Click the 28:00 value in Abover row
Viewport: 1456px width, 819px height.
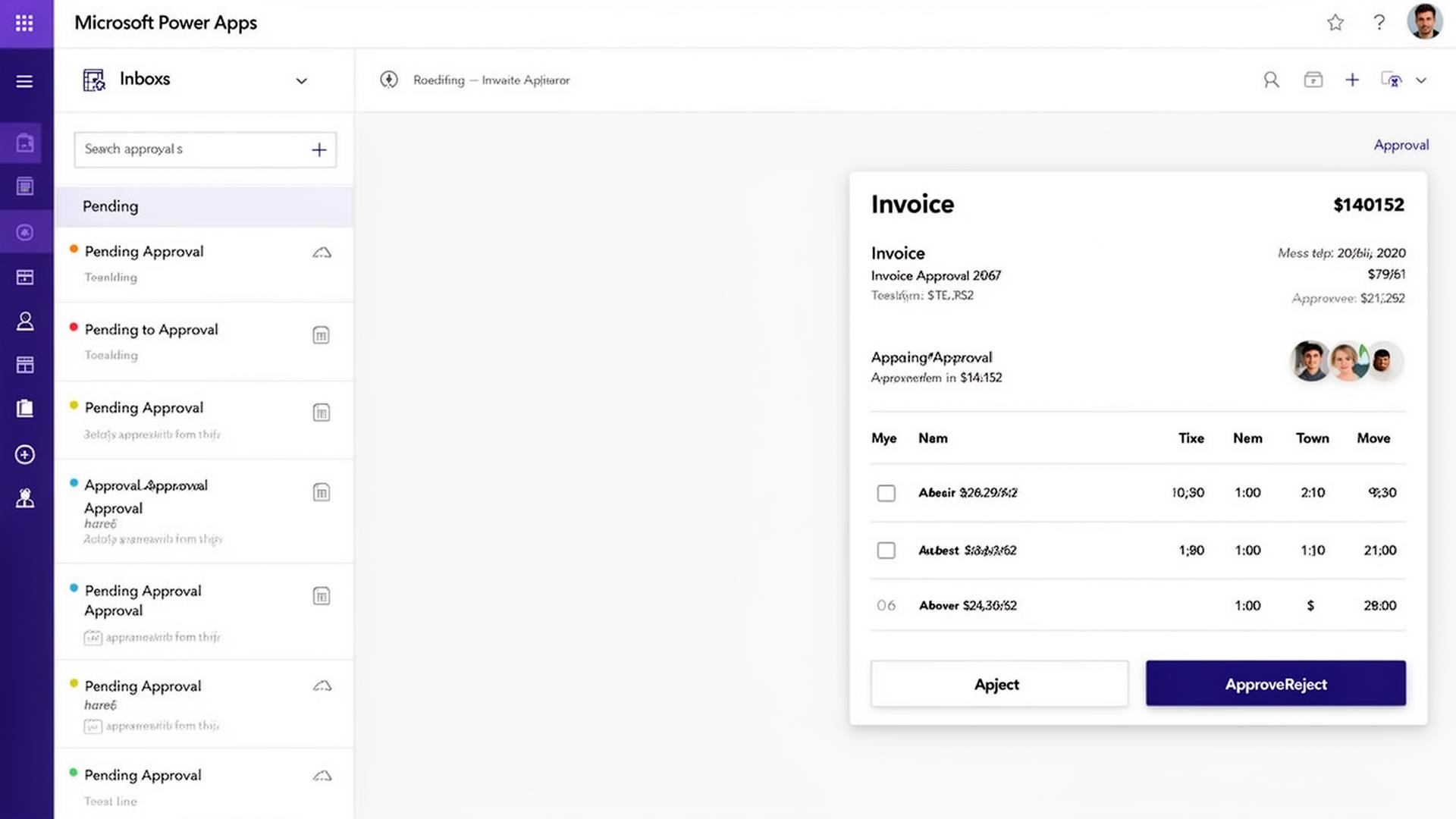pos(1379,605)
